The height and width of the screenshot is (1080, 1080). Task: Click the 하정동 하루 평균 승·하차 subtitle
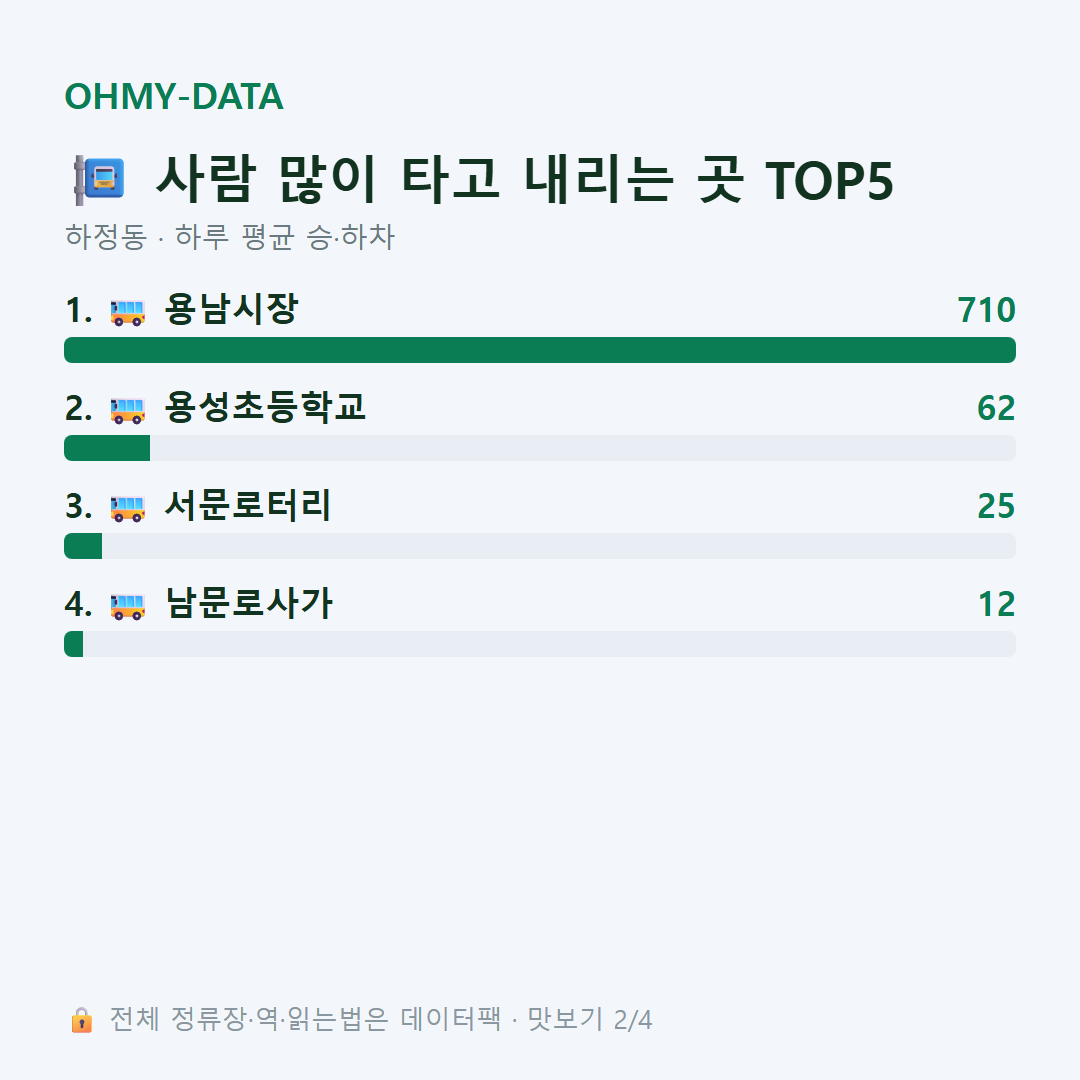click(x=229, y=237)
